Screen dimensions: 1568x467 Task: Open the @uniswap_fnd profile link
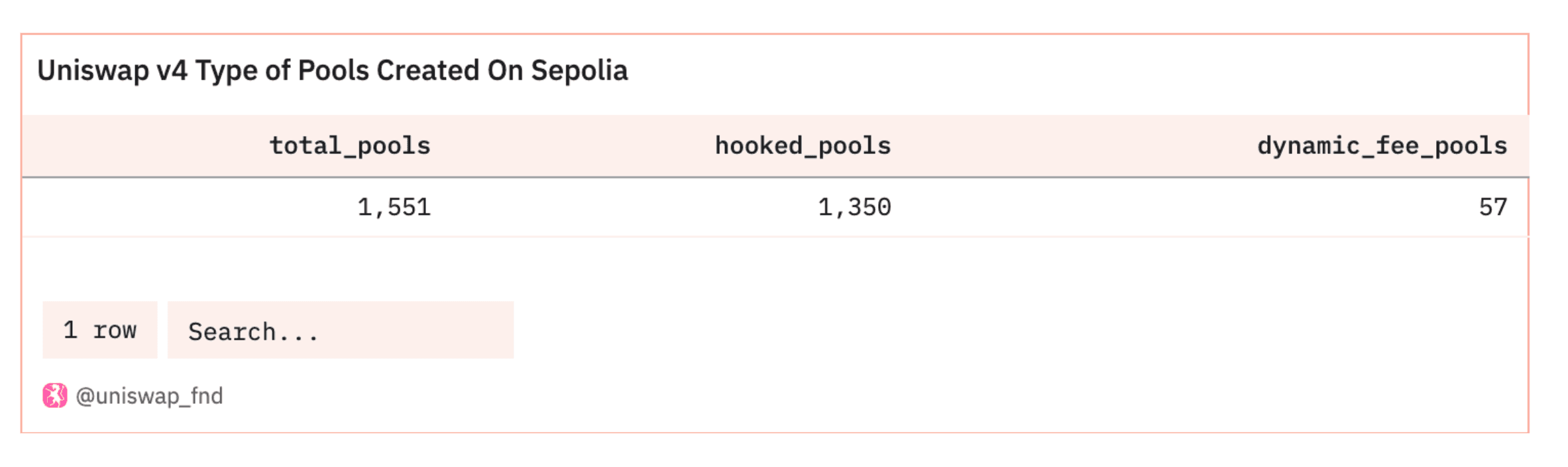coord(149,396)
